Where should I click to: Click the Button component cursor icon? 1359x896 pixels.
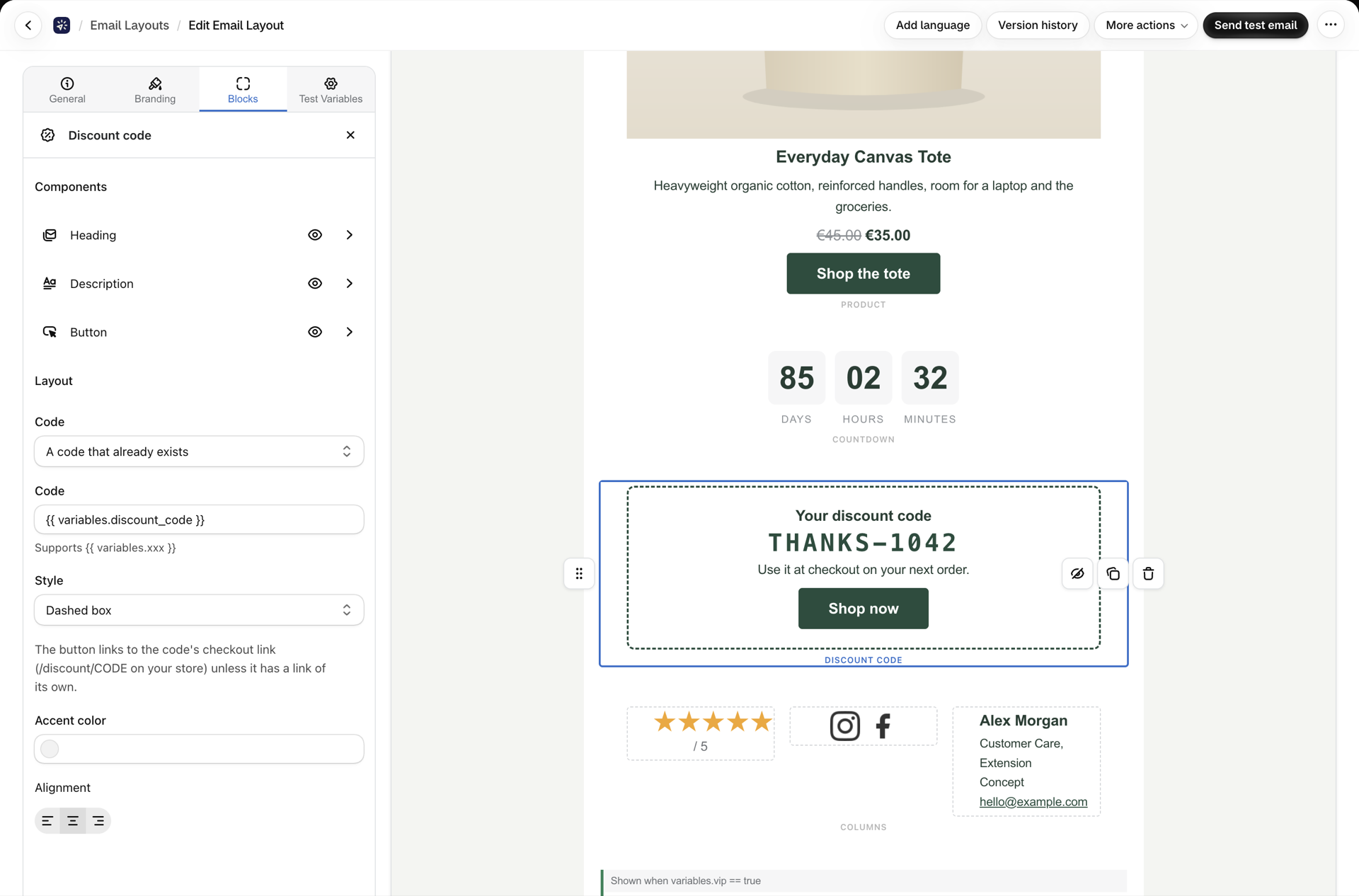point(50,332)
